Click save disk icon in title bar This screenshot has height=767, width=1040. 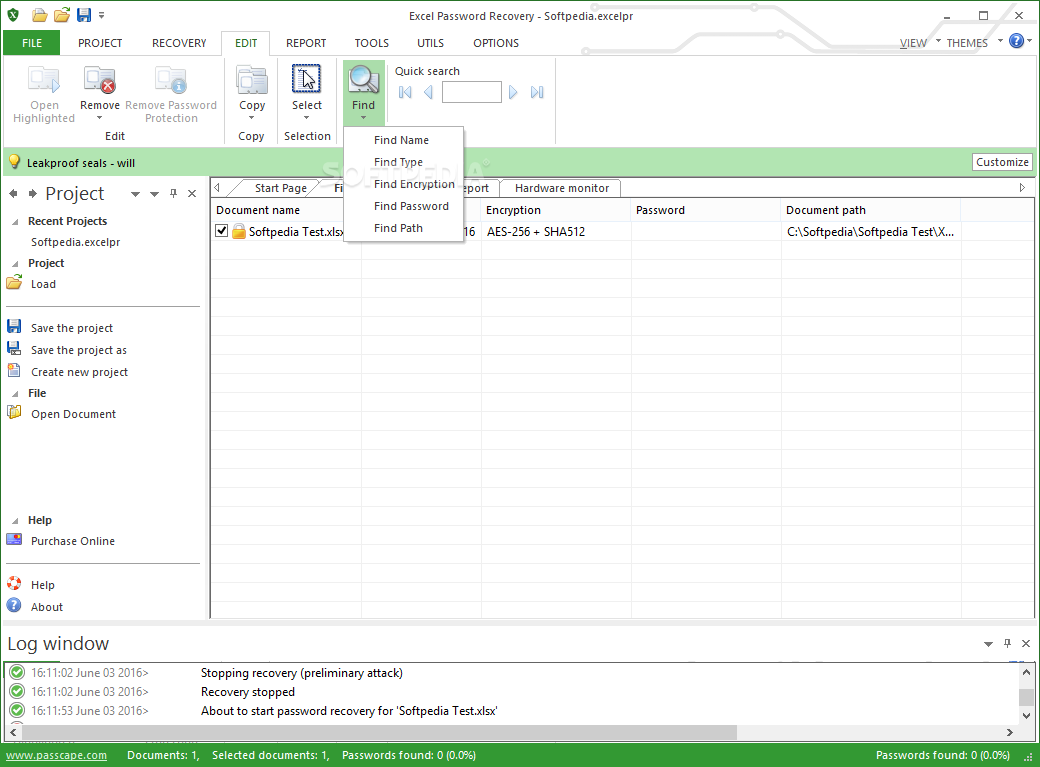pyautogui.click(x=84, y=15)
